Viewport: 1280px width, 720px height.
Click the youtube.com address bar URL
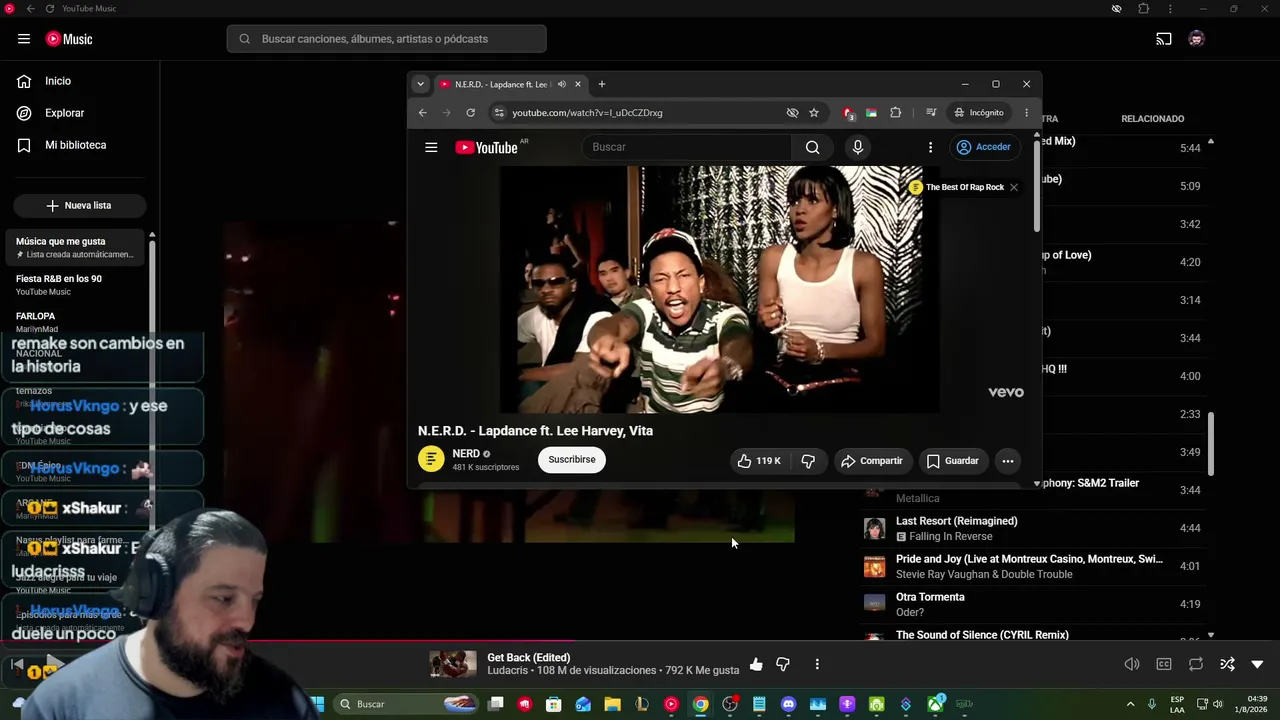pyautogui.click(x=587, y=113)
